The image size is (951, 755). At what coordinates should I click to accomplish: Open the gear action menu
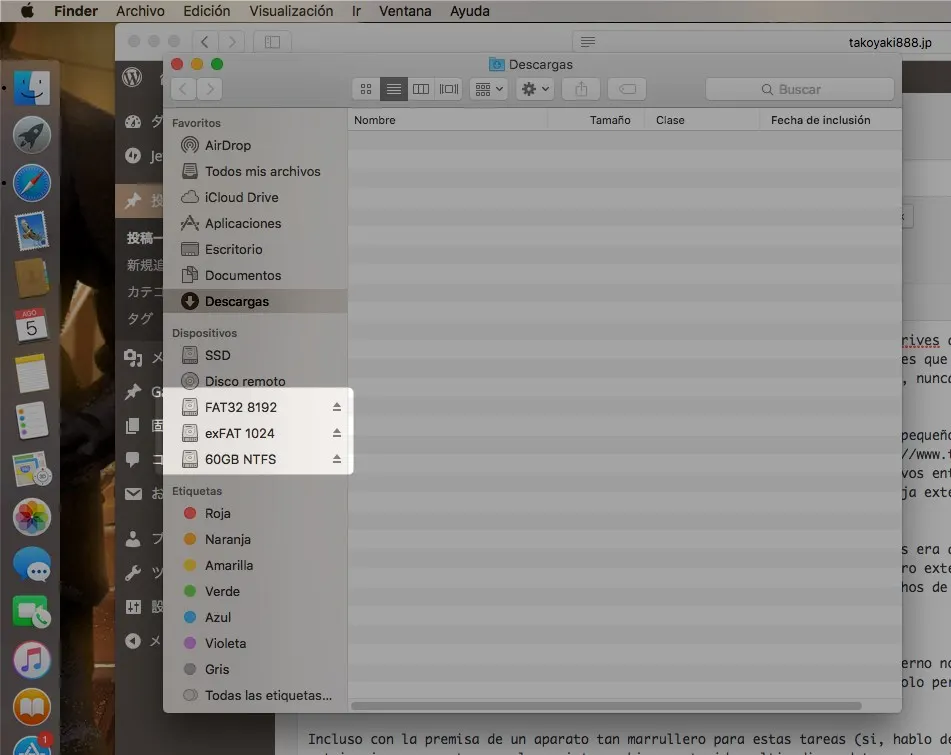[x=534, y=89]
